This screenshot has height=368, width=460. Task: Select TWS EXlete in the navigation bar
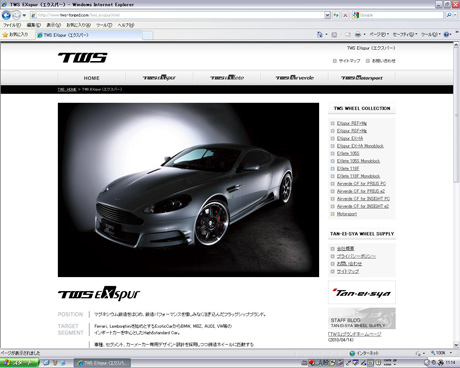(227, 78)
